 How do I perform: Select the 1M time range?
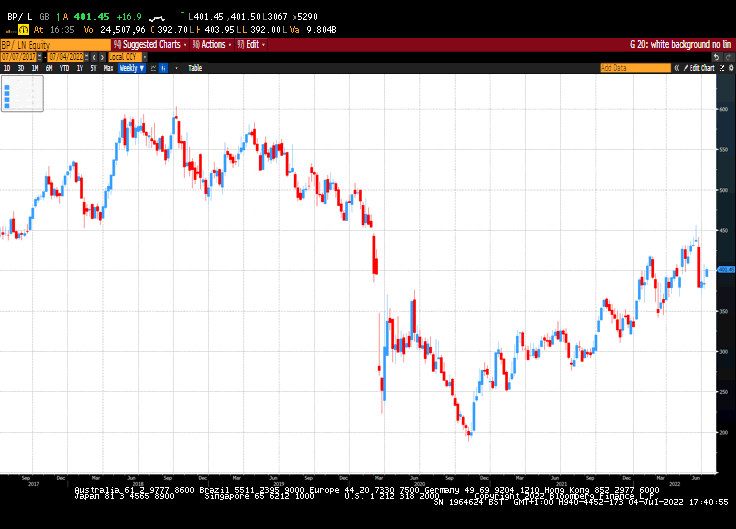(x=35, y=68)
